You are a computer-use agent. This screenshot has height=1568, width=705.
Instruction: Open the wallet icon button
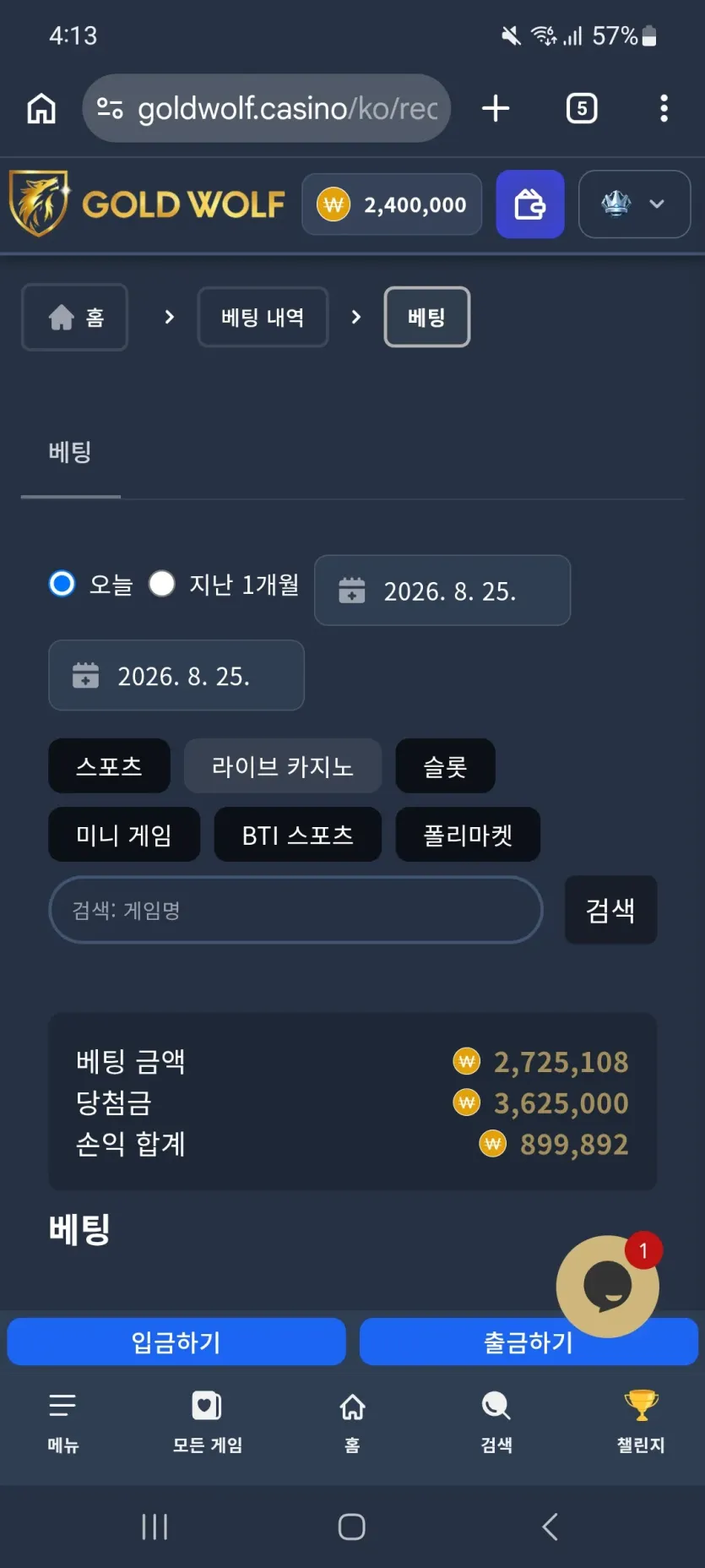click(529, 204)
